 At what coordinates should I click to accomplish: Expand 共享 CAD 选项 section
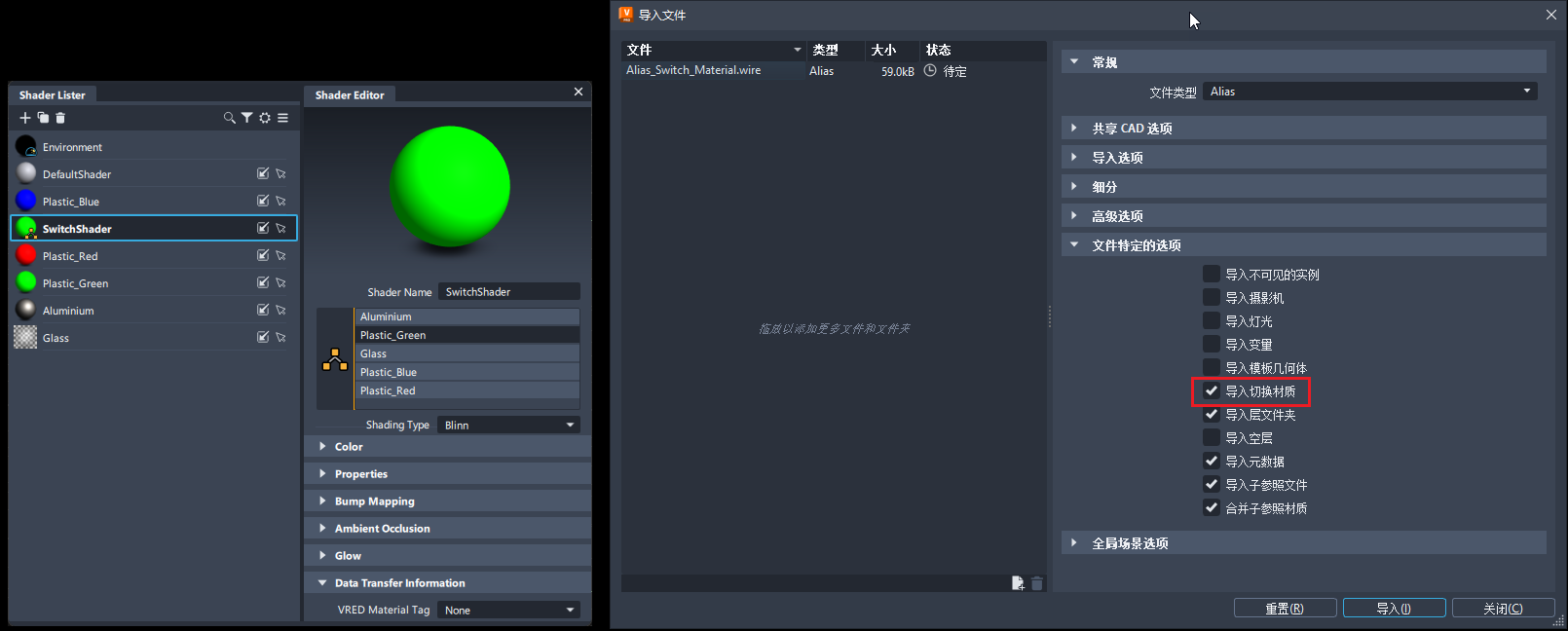point(1303,128)
